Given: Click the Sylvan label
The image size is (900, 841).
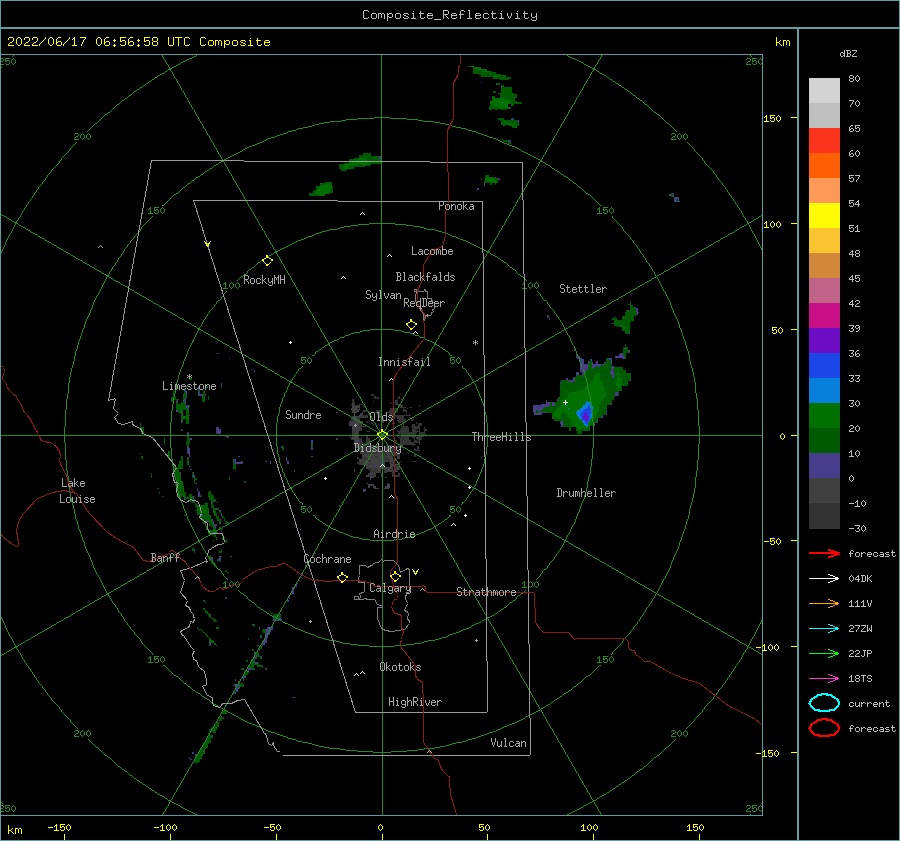Looking at the screenshot, I should [383, 295].
